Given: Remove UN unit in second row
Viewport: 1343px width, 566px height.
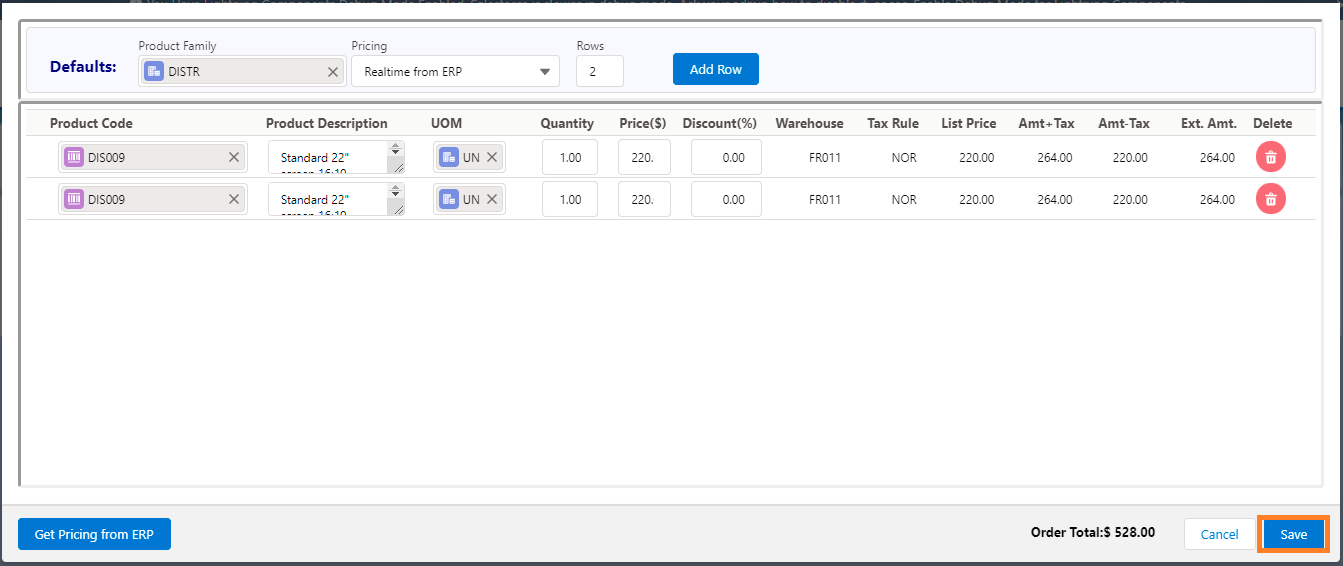Looking at the screenshot, I should [492, 199].
